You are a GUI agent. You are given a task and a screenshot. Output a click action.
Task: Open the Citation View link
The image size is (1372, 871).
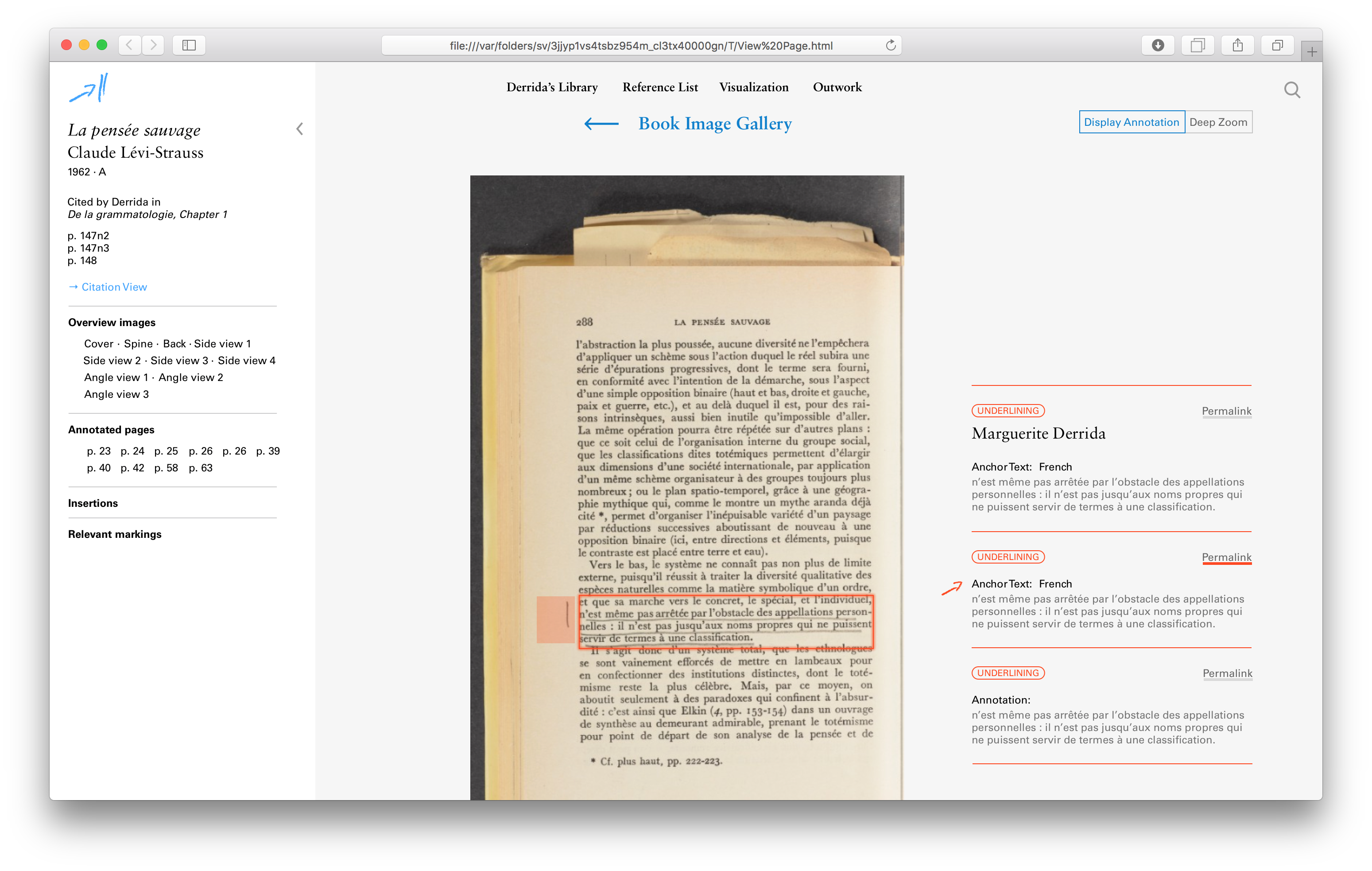[x=113, y=287]
